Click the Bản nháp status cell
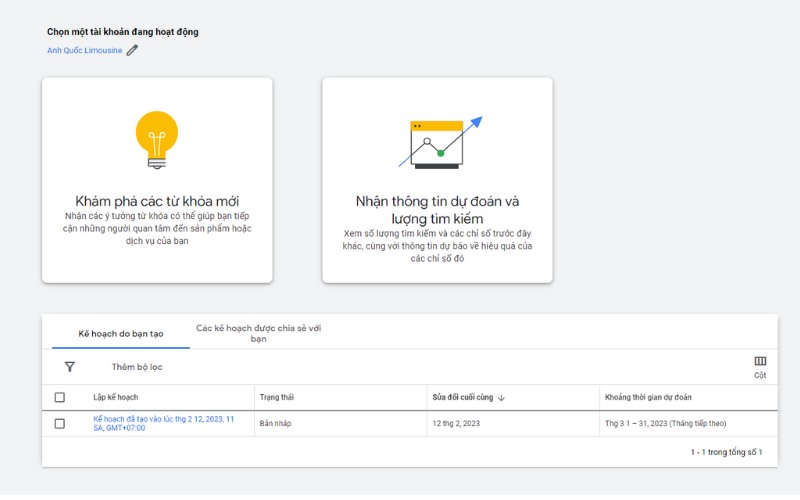Image resolution: width=800 pixels, height=500 pixels. coord(276,424)
